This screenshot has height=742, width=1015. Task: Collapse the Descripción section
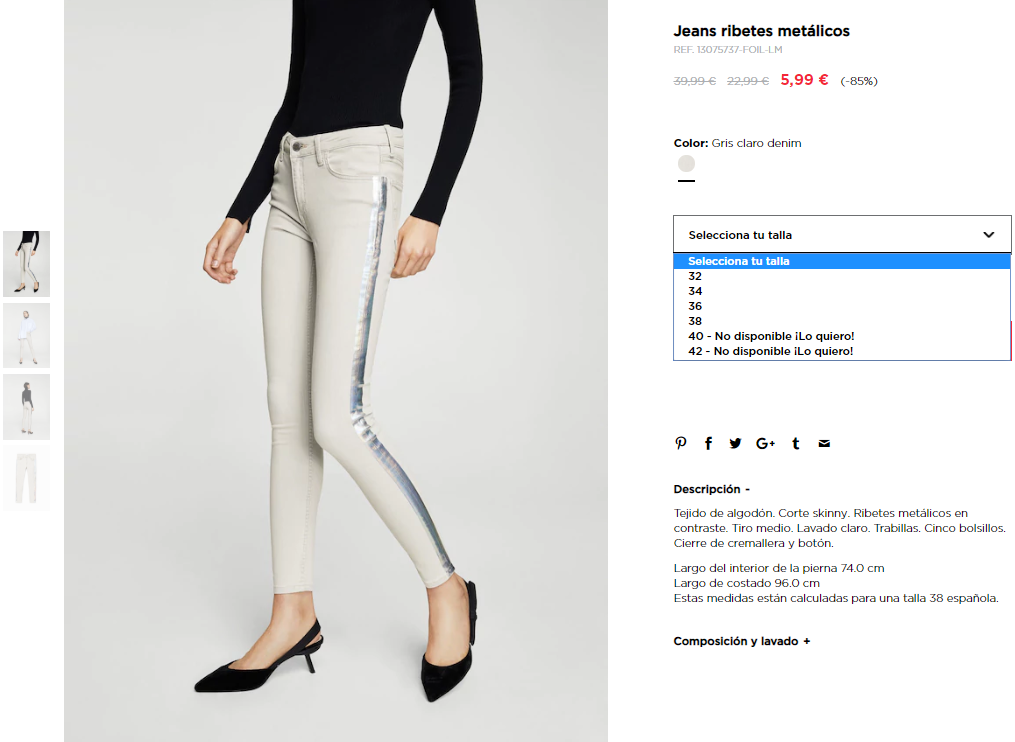tap(711, 489)
